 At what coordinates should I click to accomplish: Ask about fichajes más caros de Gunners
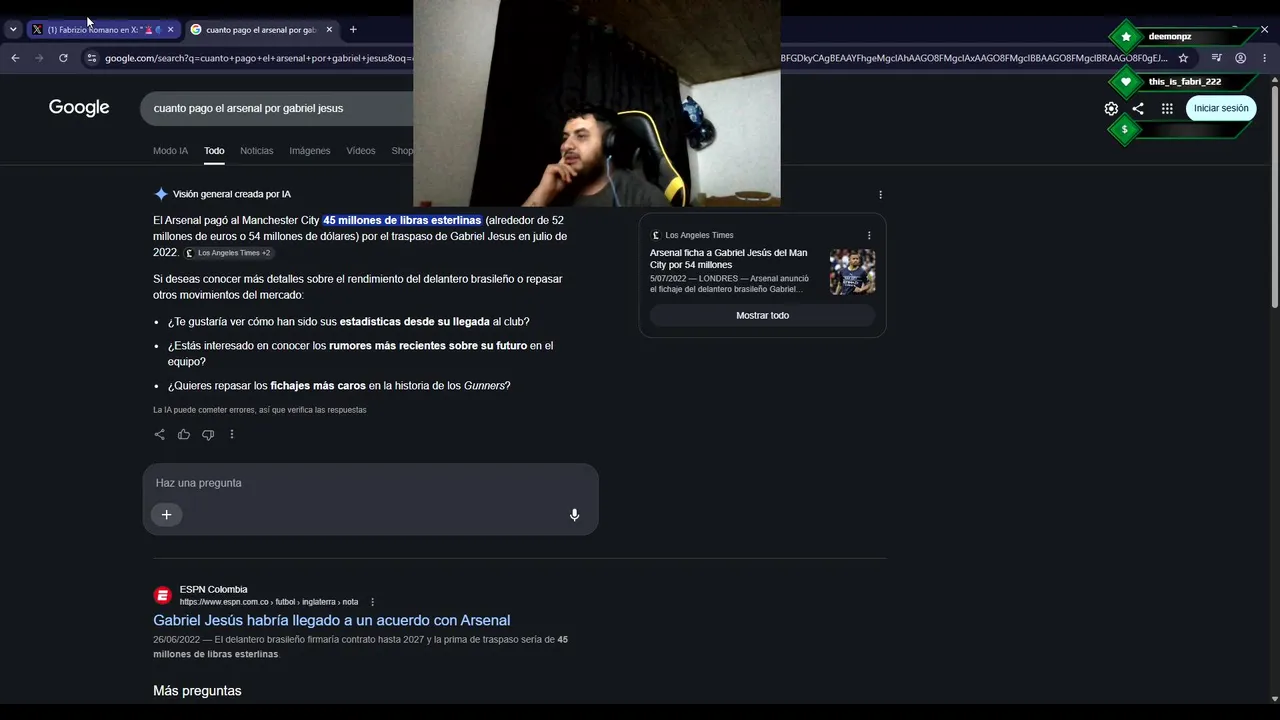[x=318, y=386]
